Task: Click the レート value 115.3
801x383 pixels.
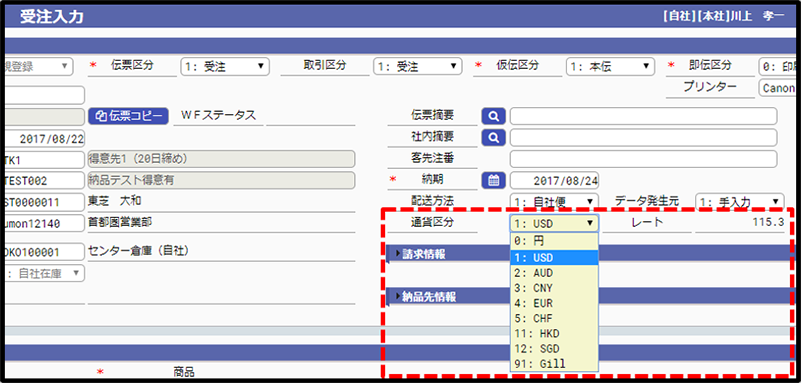Action: [768, 222]
